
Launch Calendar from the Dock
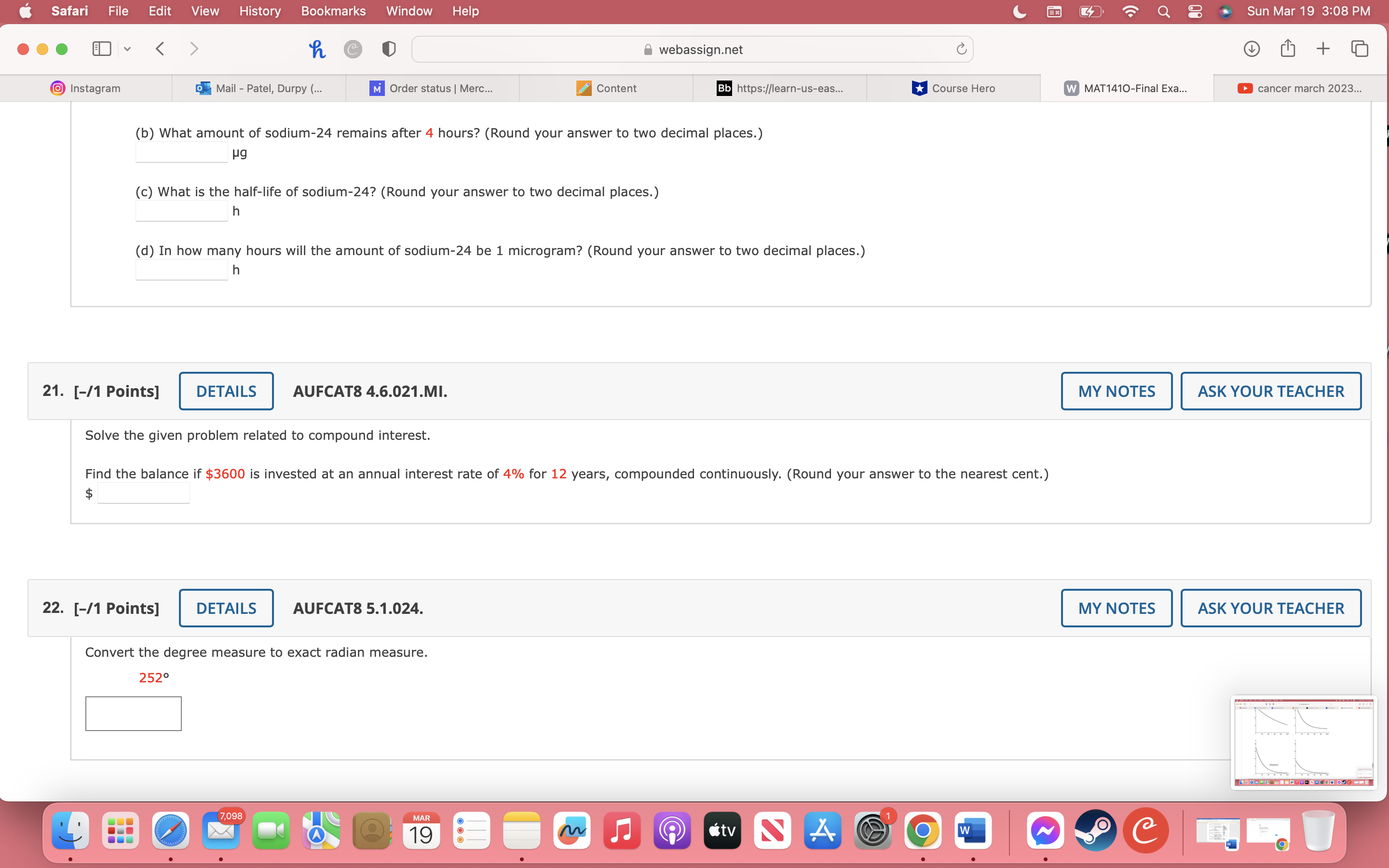422,831
